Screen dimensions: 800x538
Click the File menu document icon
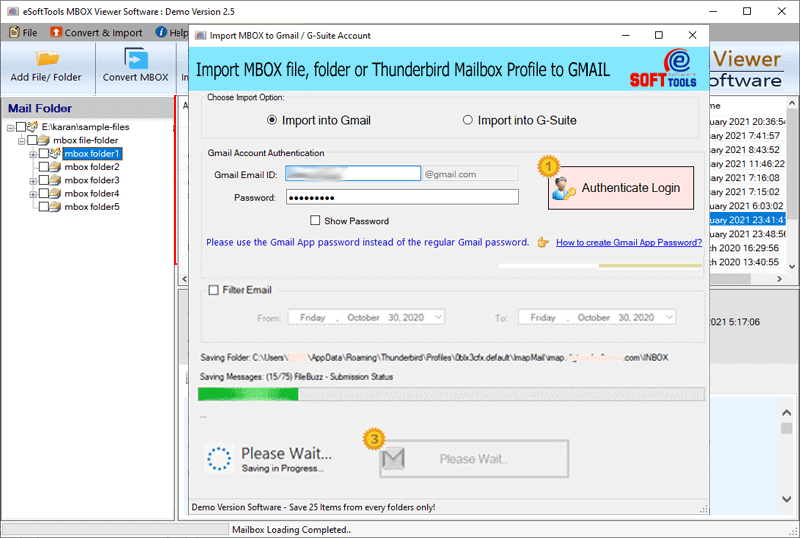pyautogui.click(x=14, y=32)
